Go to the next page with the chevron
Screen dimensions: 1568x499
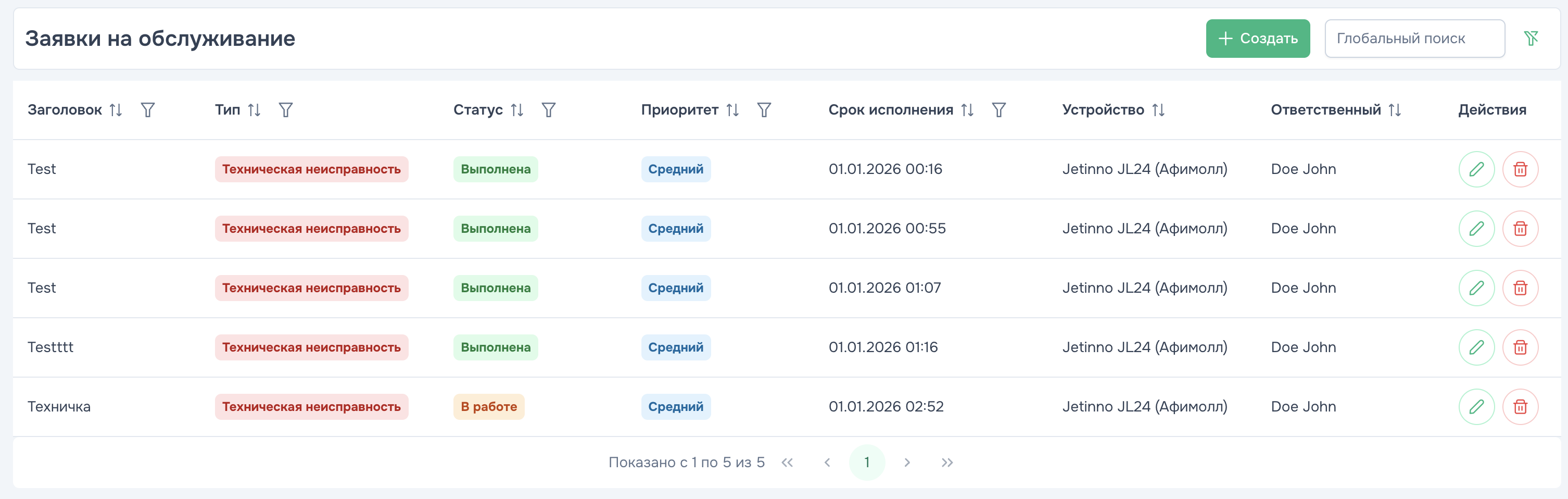pyautogui.click(x=907, y=462)
